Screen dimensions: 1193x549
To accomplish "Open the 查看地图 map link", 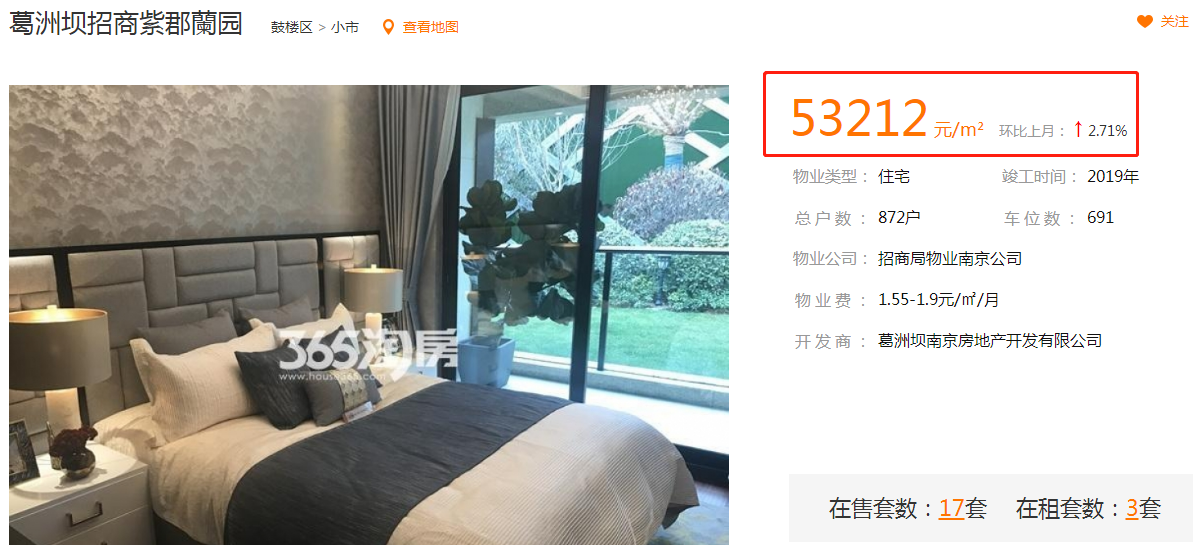I will tap(431, 27).
